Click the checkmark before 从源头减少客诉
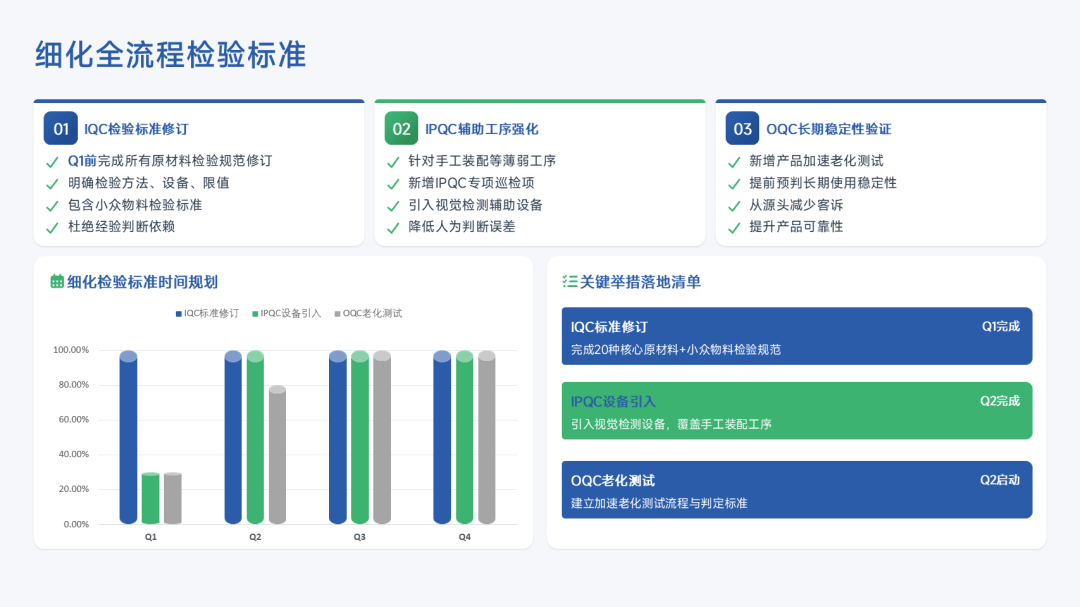 (x=734, y=205)
